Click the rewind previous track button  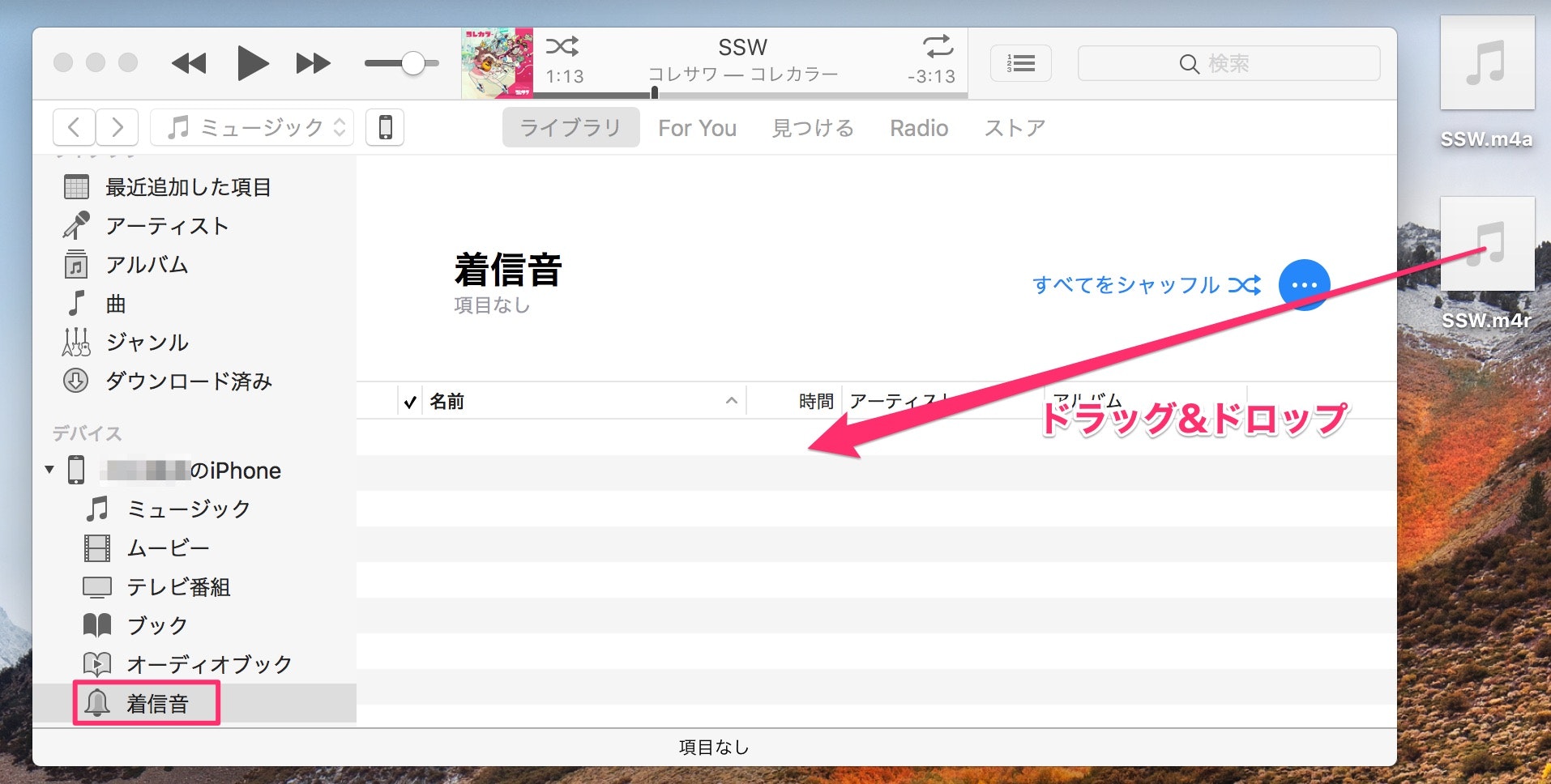[190, 63]
